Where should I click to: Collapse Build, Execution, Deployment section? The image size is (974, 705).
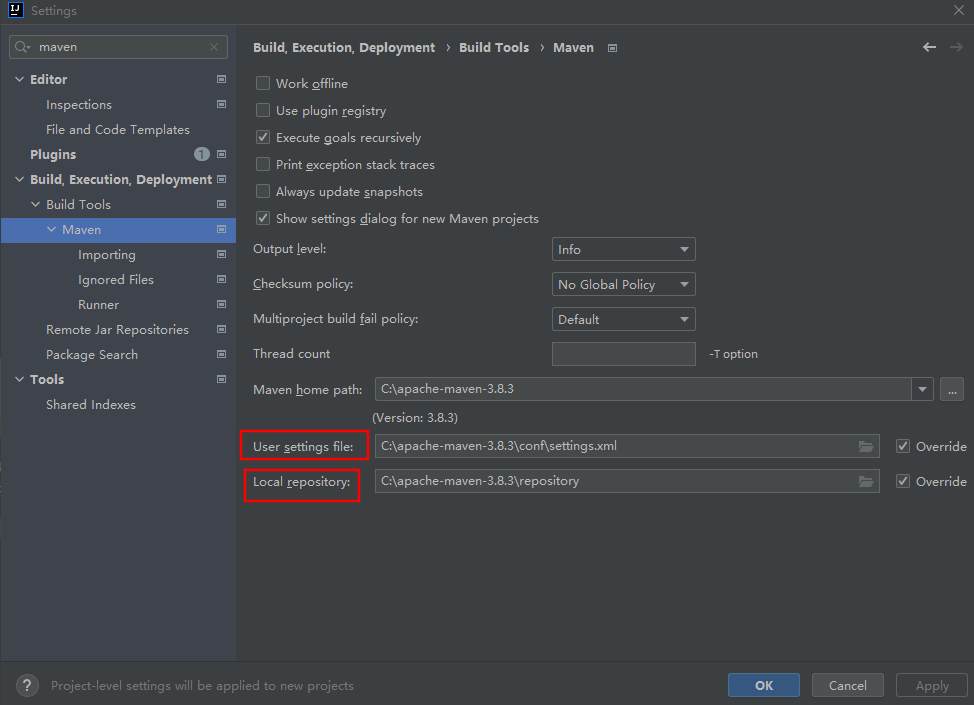(19, 180)
